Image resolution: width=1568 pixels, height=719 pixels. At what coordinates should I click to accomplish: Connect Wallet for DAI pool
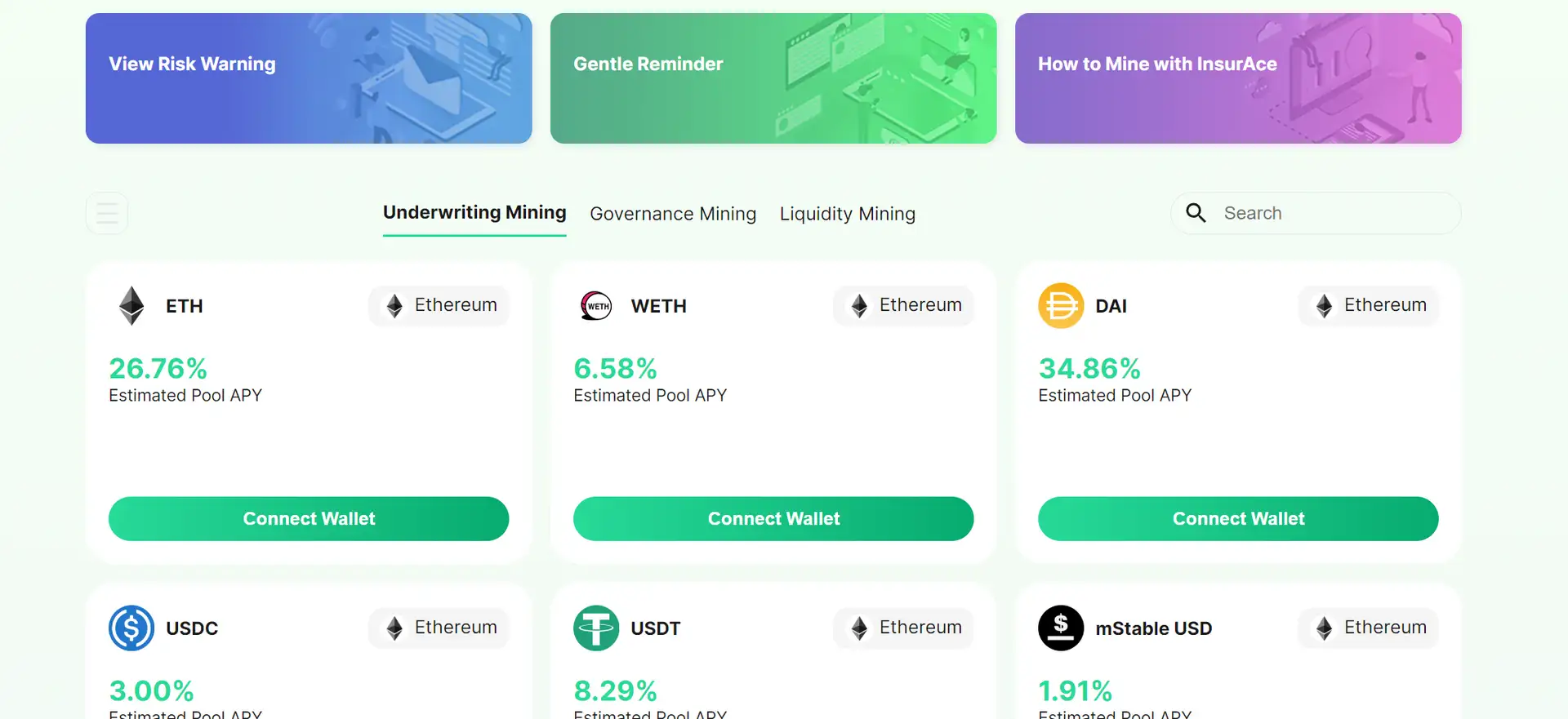click(x=1238, y=518)
